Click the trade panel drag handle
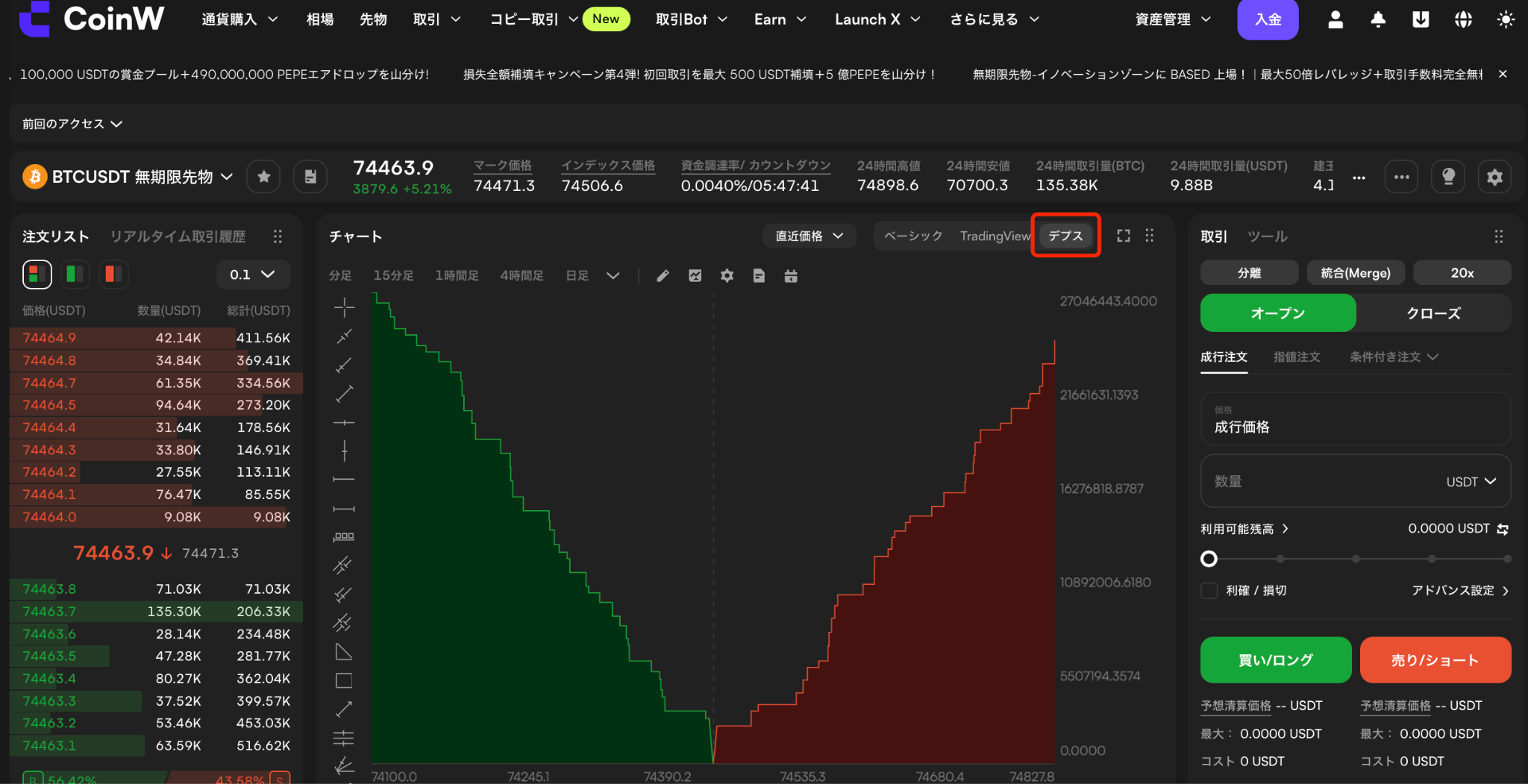The image size is (1528, 784). 1499,236
